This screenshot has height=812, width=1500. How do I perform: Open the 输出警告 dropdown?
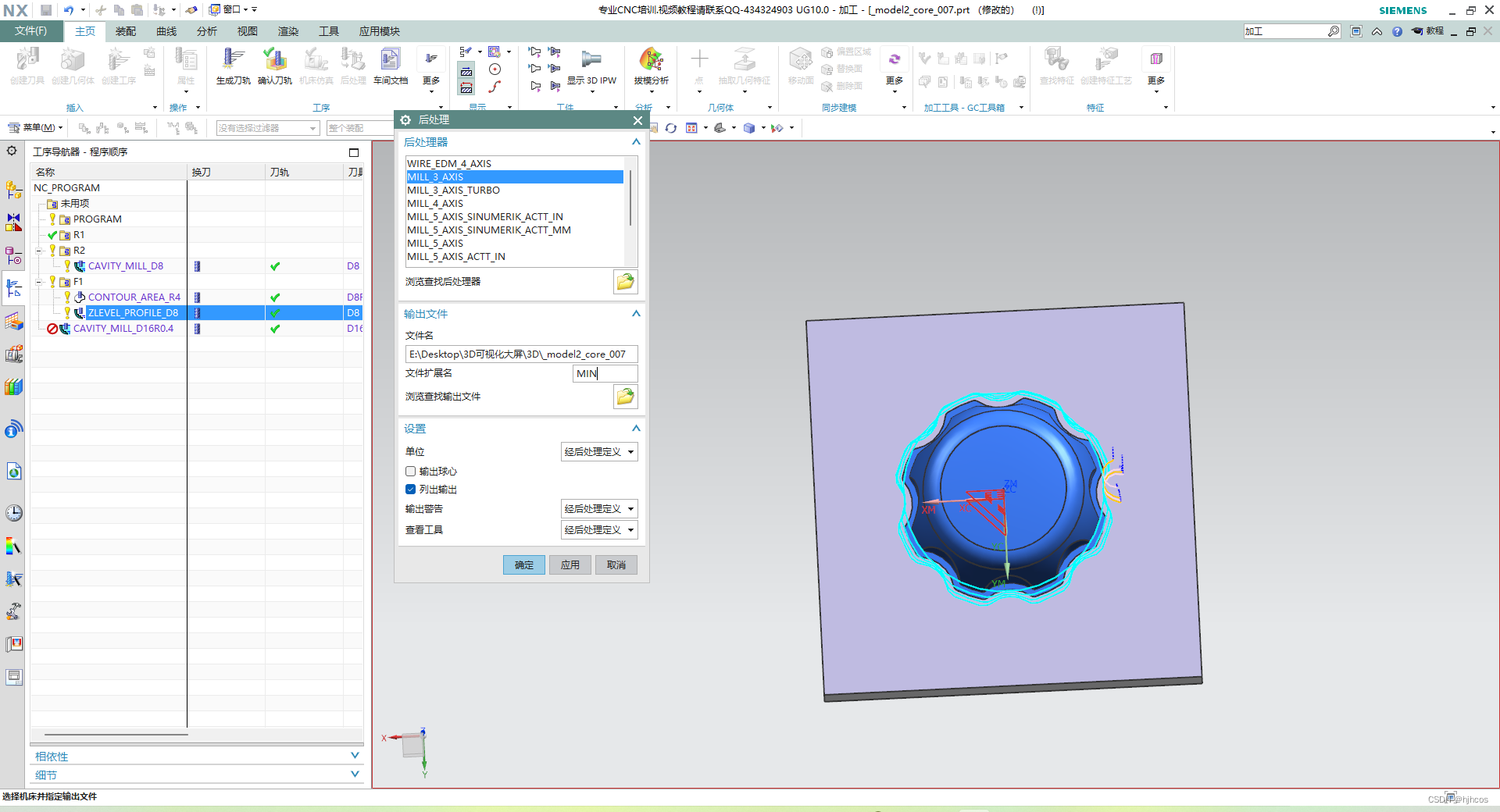599,509
